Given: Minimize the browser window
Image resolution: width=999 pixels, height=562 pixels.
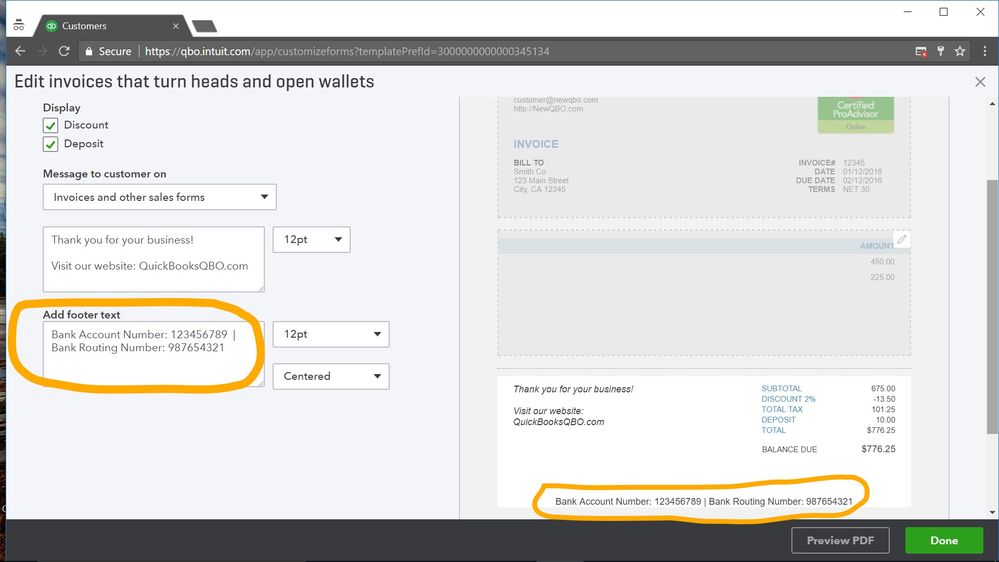Looking at the screenshot, I should tap(908, 11).
